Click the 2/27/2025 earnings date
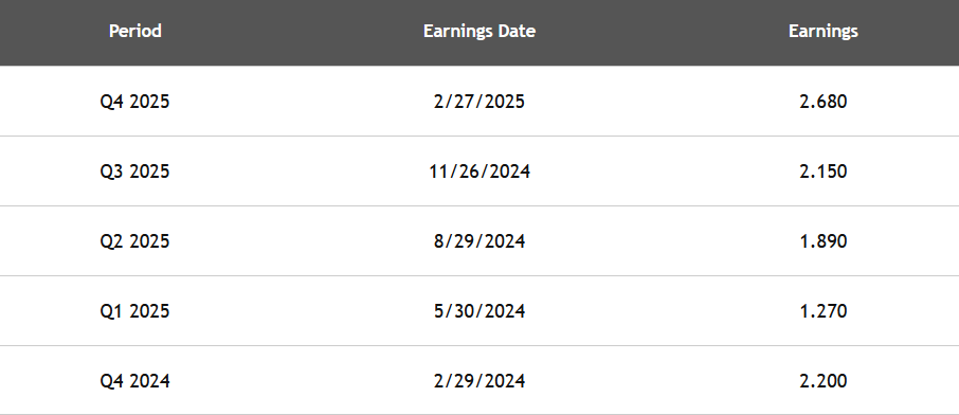The width and height of the screenshot is (959, 415). coord(480,101)
